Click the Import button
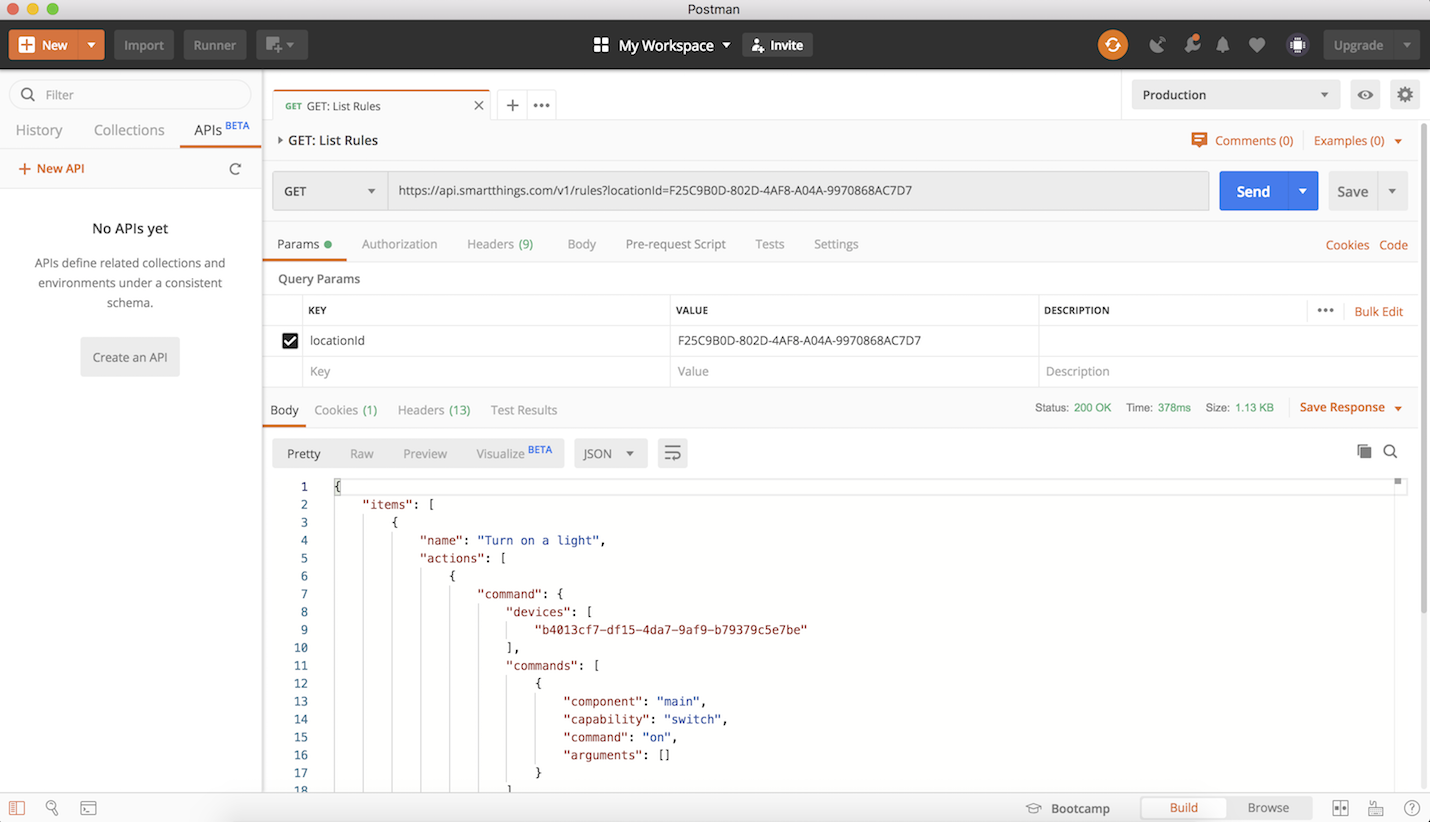This screenshot has height=822, width=1430. pyautogui.click(x=144, y=45)
